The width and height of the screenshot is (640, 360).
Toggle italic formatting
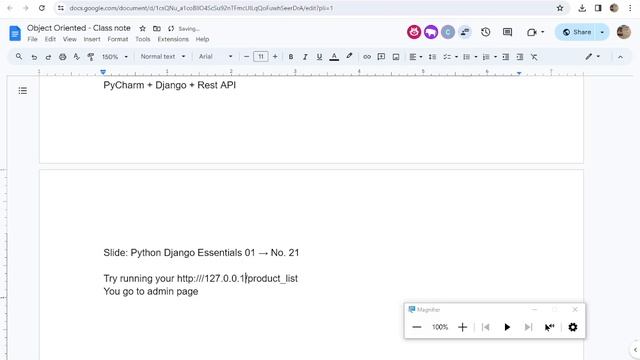pyautogui.click(x=305, y=57)
